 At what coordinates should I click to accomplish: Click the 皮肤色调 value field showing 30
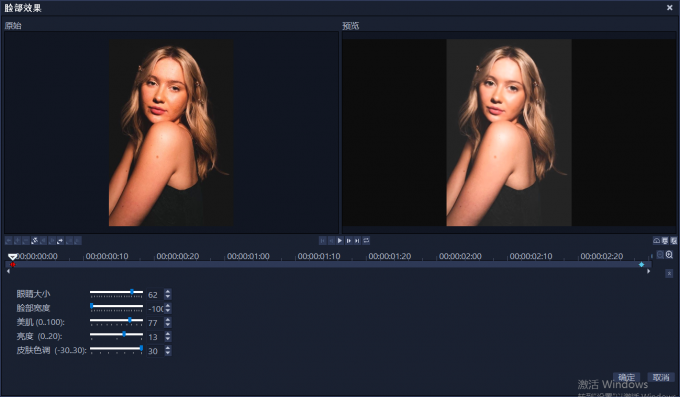[x=155, y=351]
